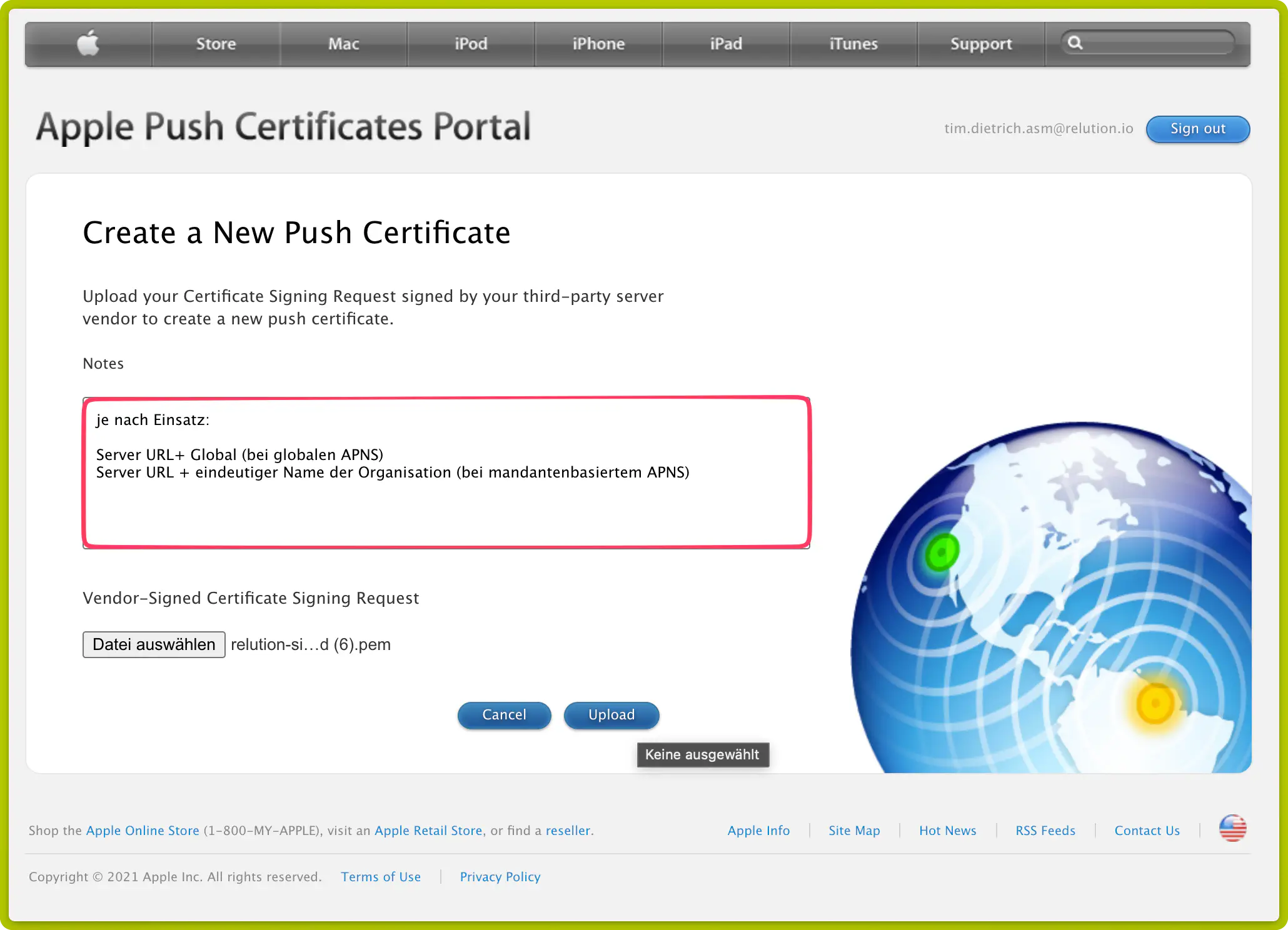Click the globe illustration image
This screenshot has width=1288, height=930.
1050,597
